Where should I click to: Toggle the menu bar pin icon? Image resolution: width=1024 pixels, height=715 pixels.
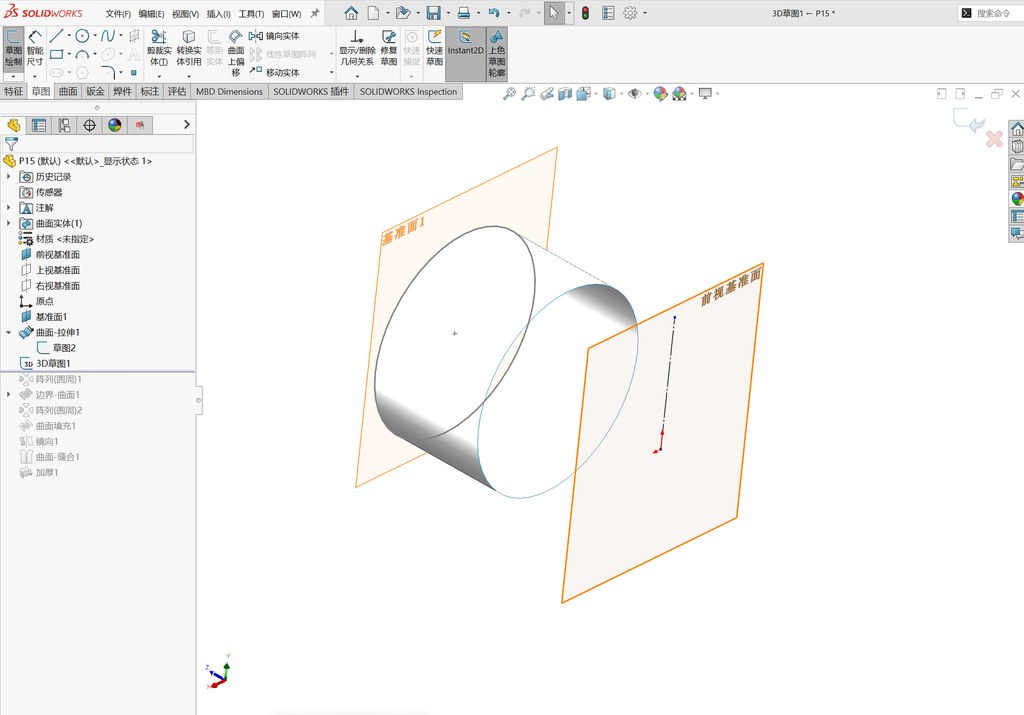pyautogui.click(x=315, y=13)
